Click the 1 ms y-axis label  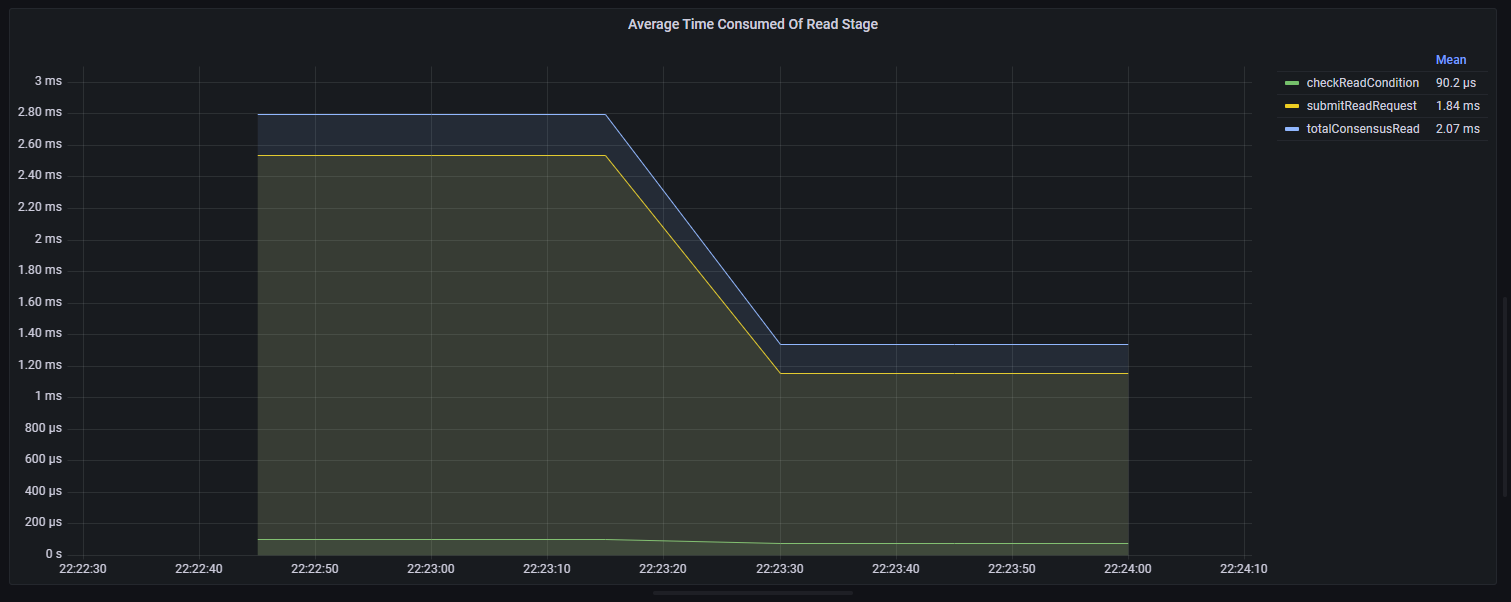pyautogui.click(x=48, y=396)
